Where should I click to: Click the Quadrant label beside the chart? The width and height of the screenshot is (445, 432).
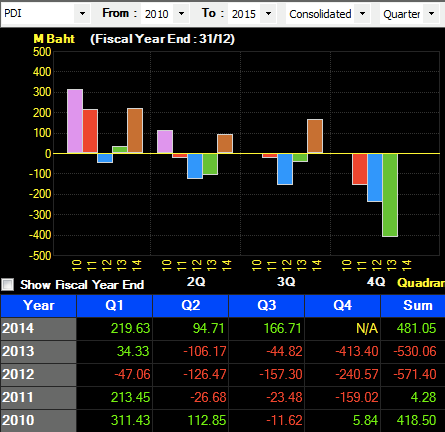click(421, 283)
